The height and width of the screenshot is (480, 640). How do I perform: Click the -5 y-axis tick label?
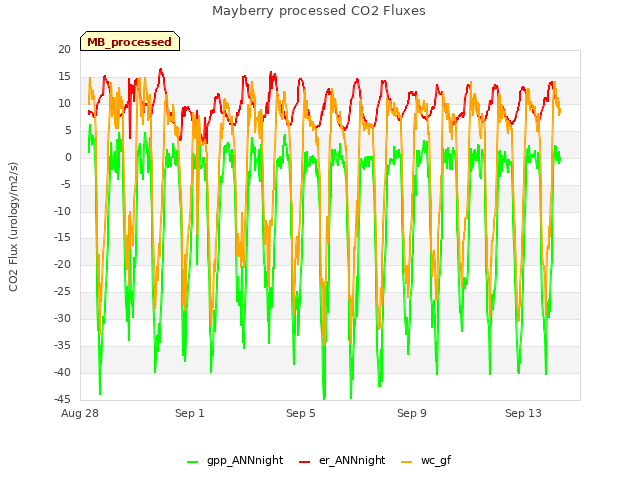tap(65, 184)
